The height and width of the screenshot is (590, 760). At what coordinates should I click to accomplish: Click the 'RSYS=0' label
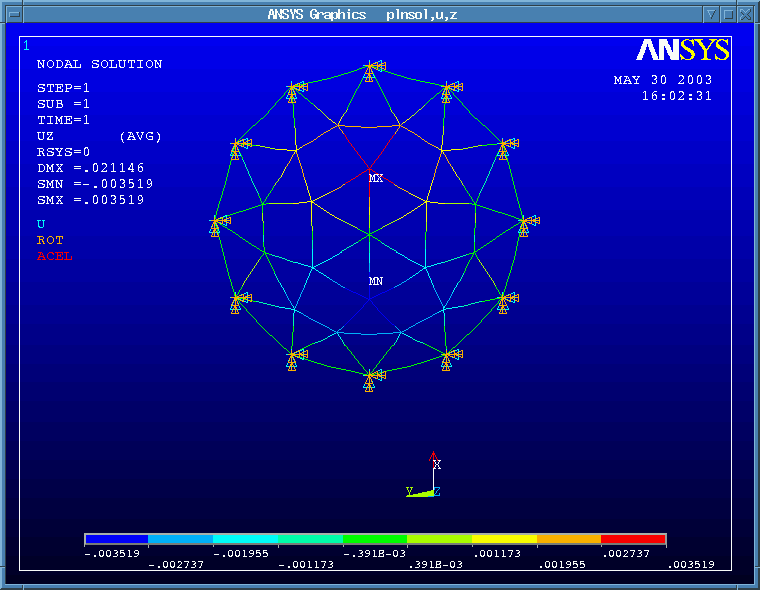click(63, 152)
